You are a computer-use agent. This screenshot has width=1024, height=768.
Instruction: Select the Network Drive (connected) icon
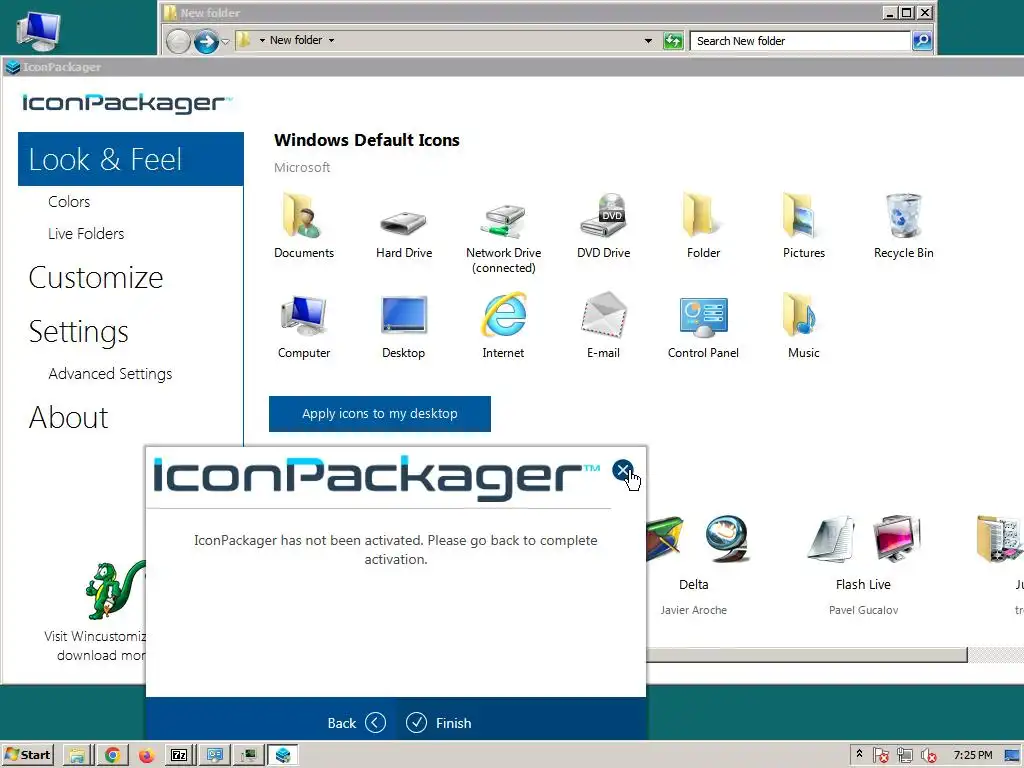click(504, 221)
